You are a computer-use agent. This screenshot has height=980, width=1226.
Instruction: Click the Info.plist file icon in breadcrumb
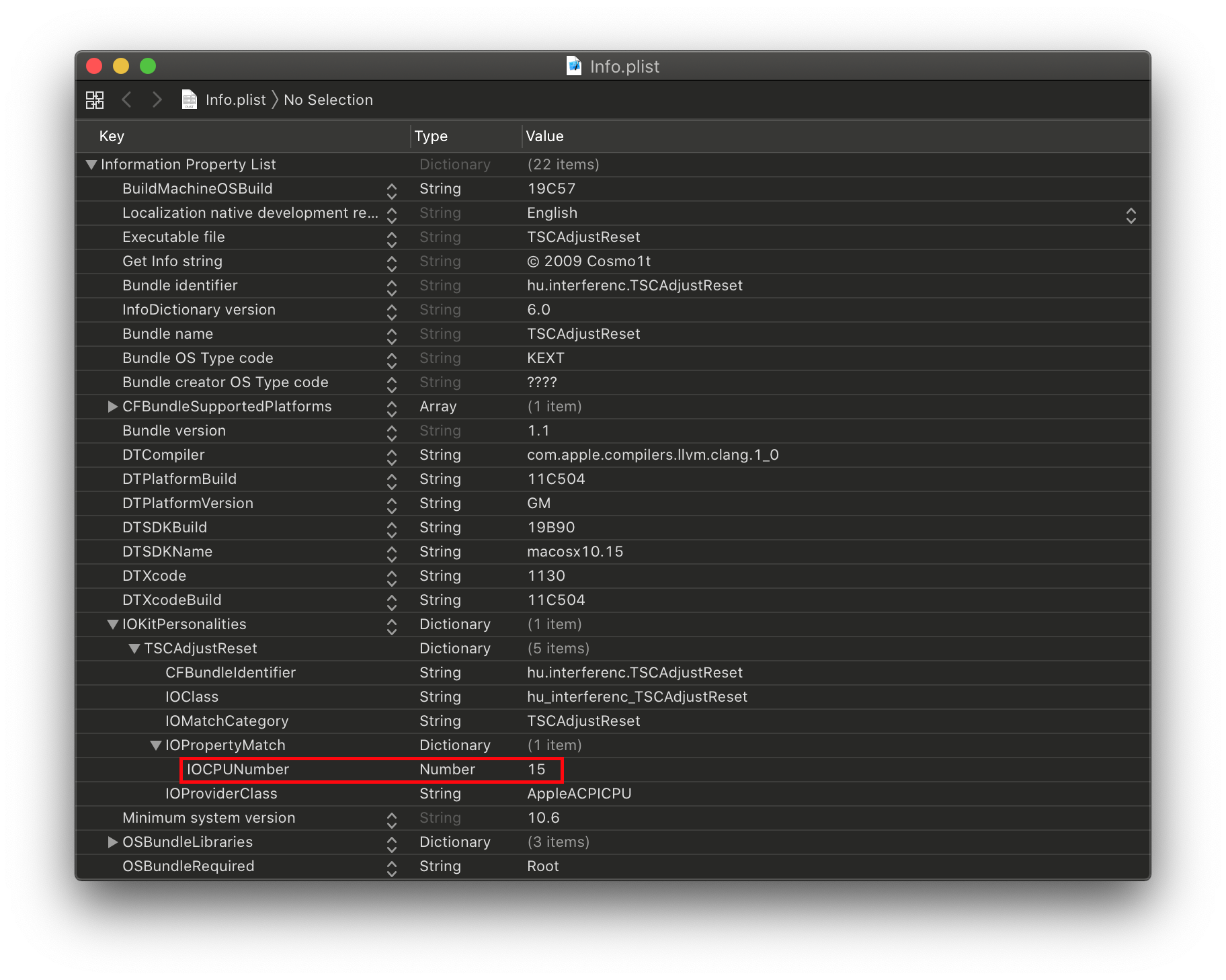pos(190,100)
